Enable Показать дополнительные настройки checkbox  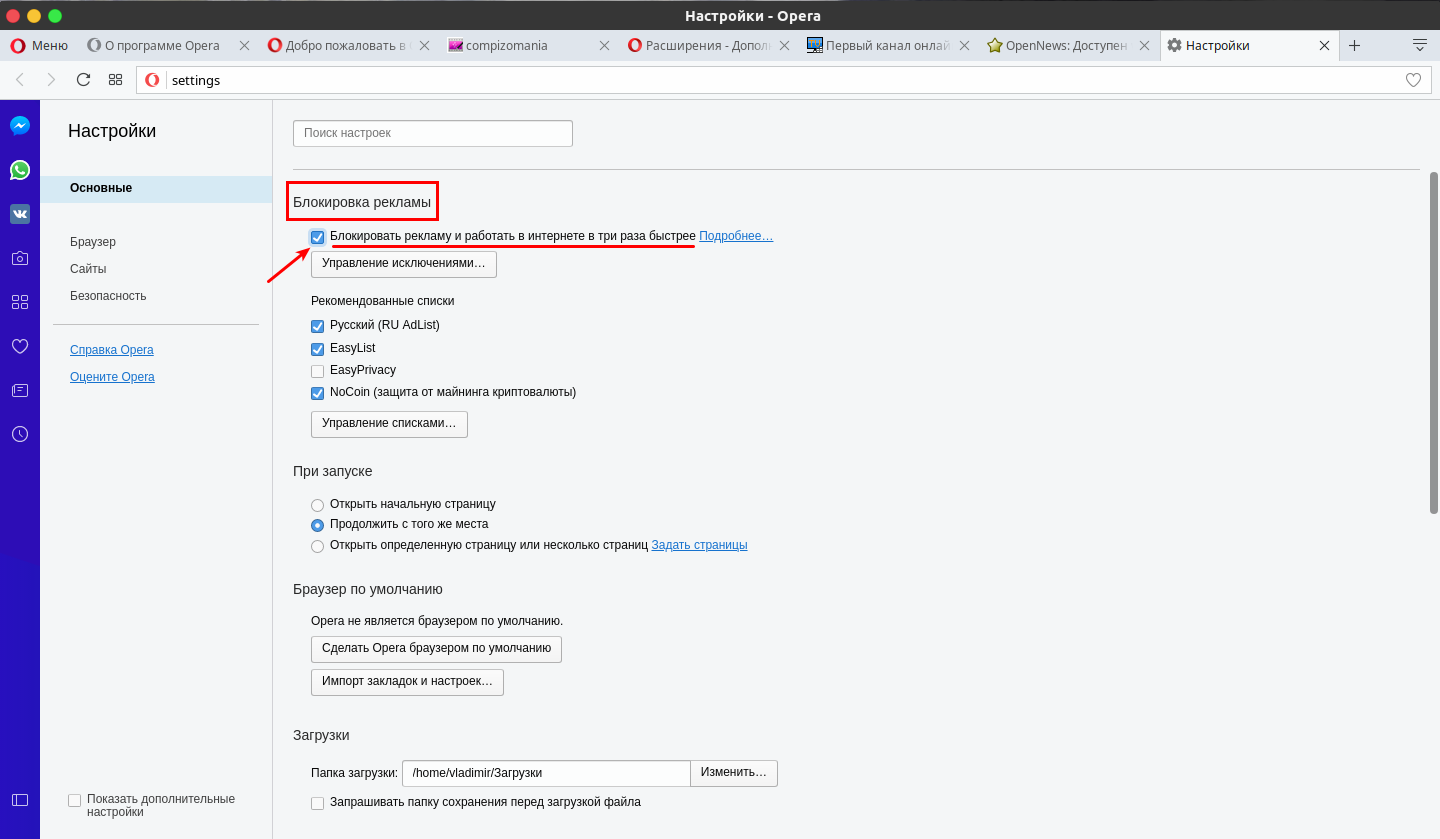[x=75, y=800]
